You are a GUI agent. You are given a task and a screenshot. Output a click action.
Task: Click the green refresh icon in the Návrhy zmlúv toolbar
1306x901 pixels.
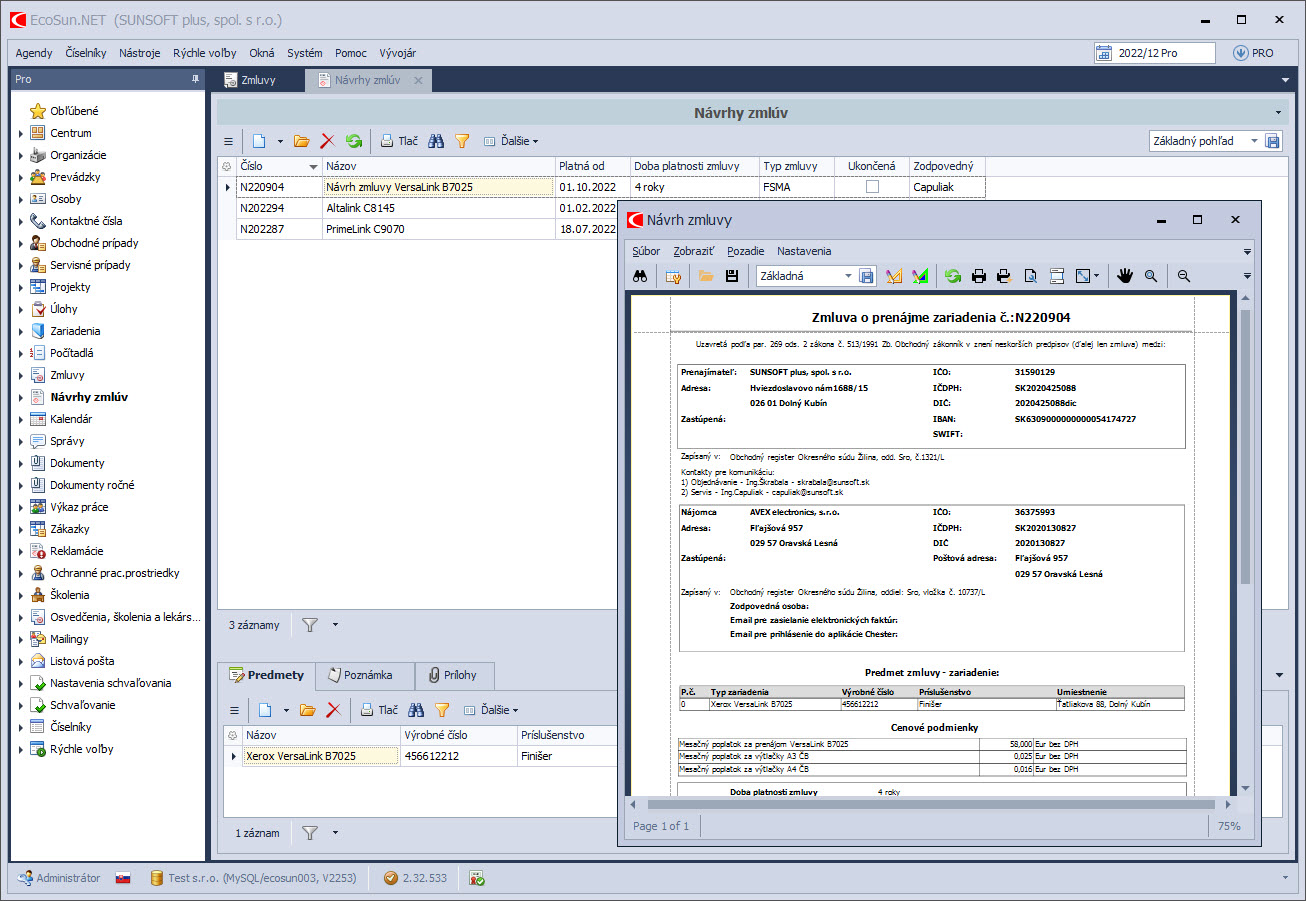pyautogui.click(x=354, y=142)
